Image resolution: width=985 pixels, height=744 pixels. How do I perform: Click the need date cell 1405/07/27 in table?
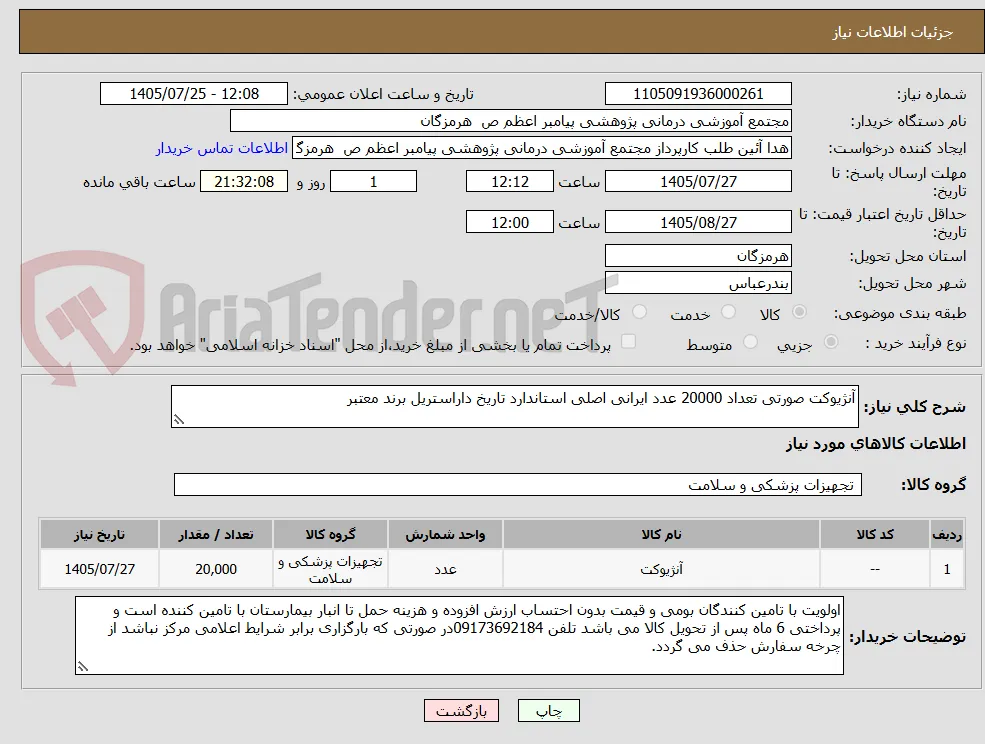coord(99,569)
